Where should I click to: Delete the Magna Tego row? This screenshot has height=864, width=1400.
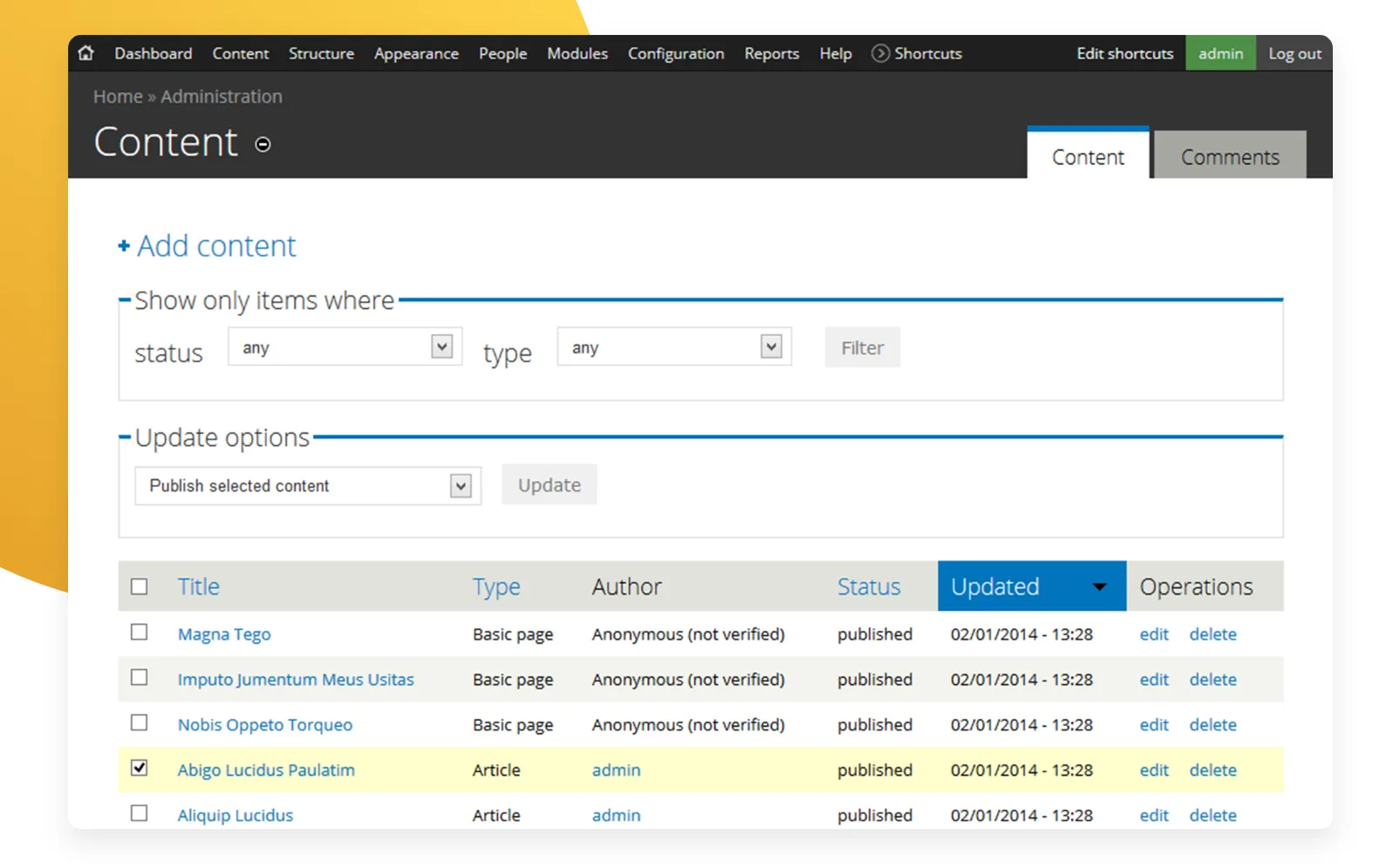tap(1212, 634)
